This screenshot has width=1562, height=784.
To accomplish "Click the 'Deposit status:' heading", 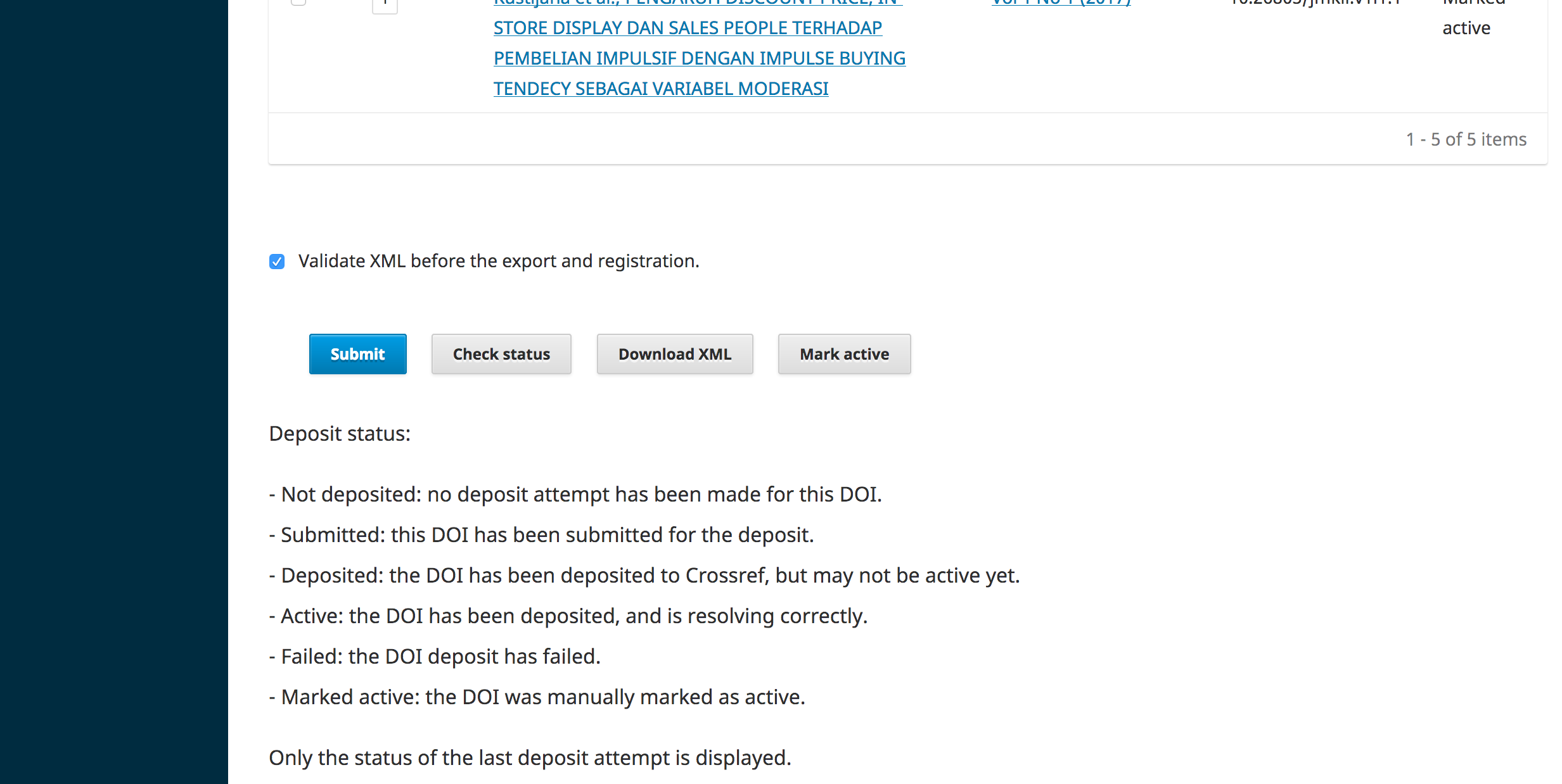I will tap(340, 434).
